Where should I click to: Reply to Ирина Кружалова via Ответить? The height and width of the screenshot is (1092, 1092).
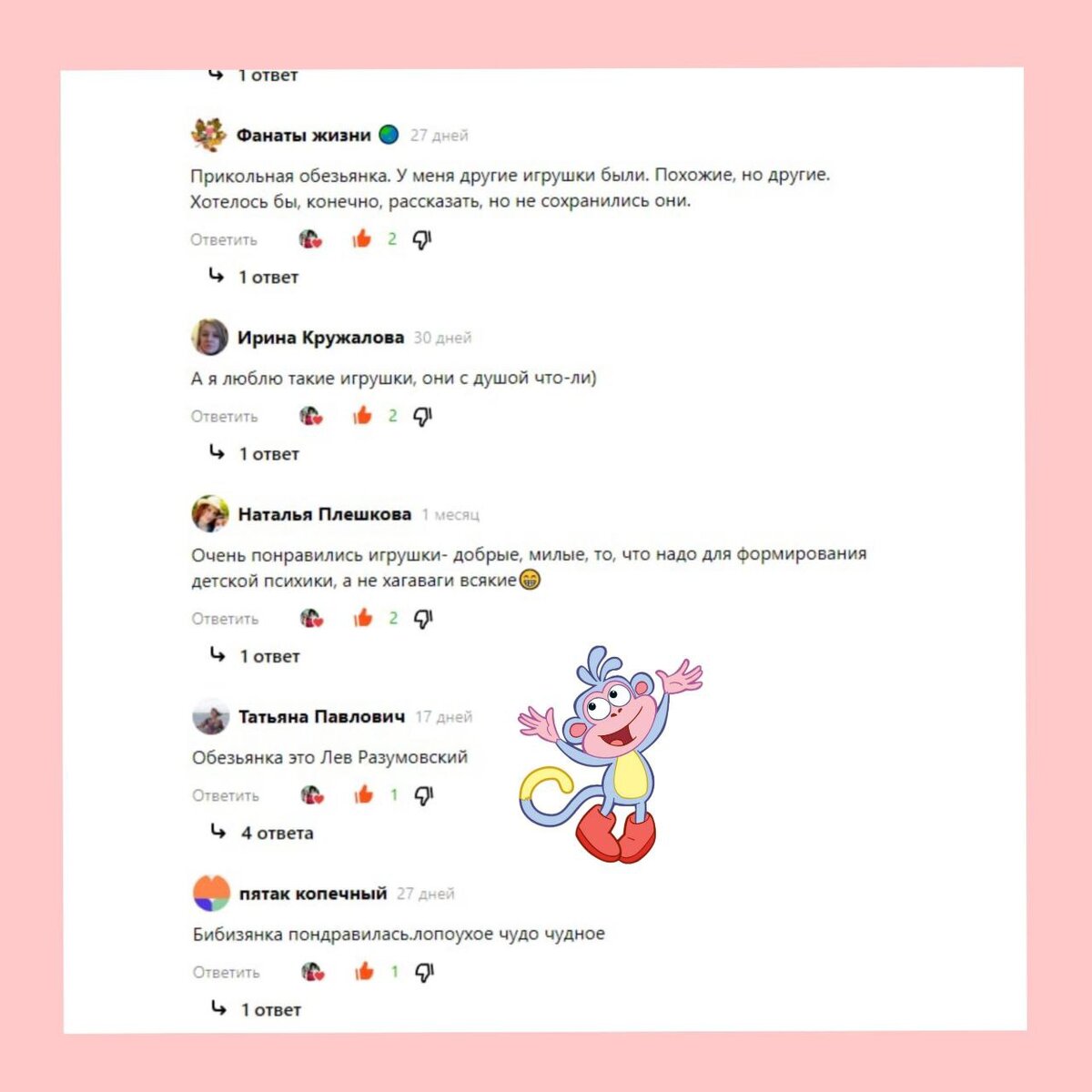coord(224,417)
